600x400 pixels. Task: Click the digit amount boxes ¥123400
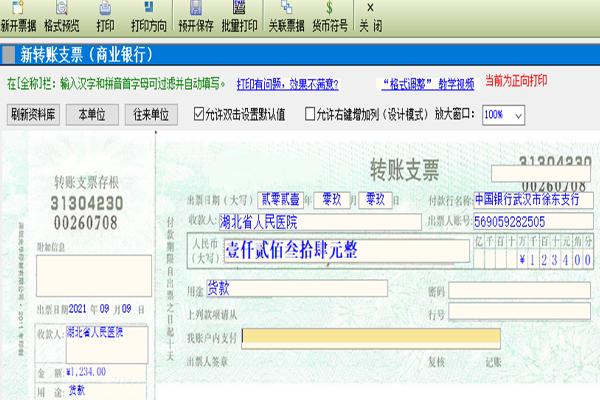click(x=533, y=260)
